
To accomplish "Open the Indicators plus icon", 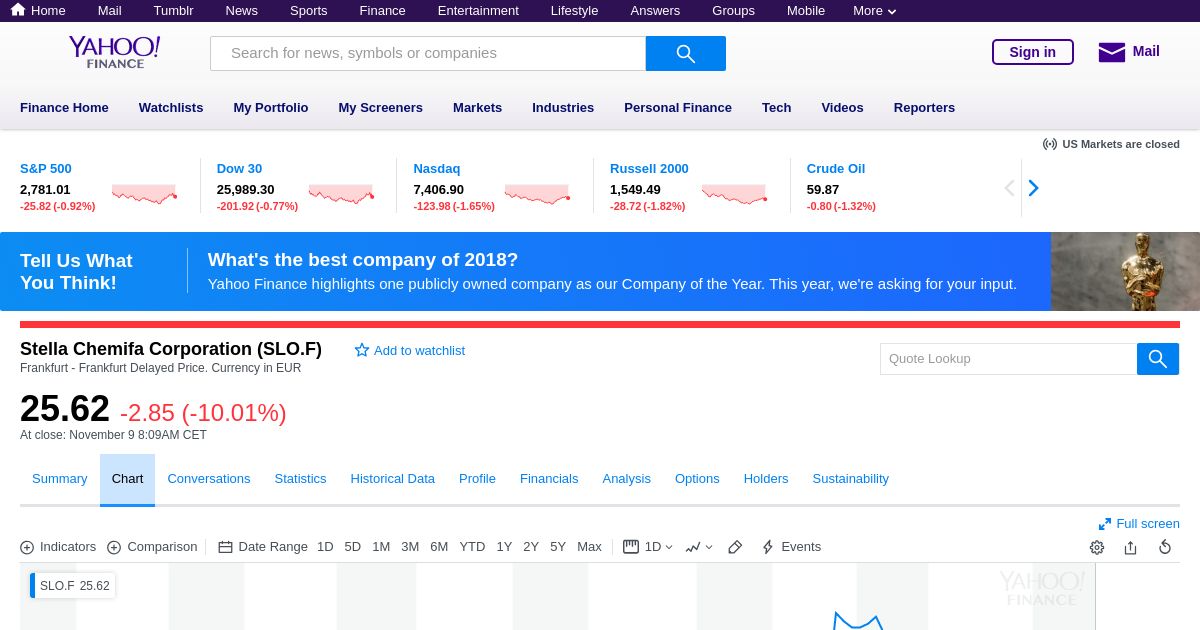I will 27,547.
